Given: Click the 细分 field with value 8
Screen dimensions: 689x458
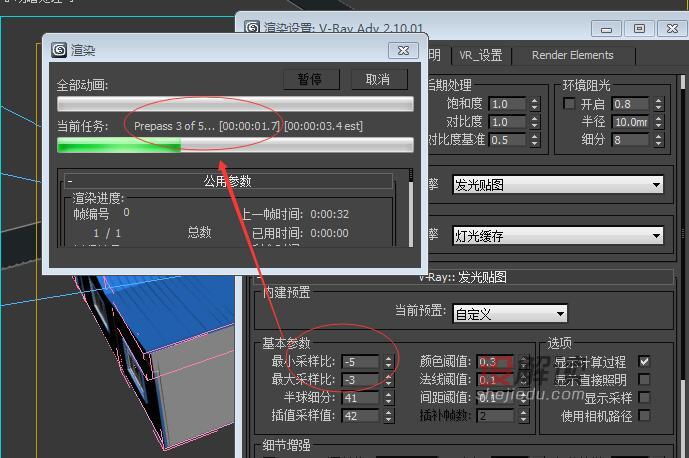Looking at the screenshot, I should click(631, 140).
